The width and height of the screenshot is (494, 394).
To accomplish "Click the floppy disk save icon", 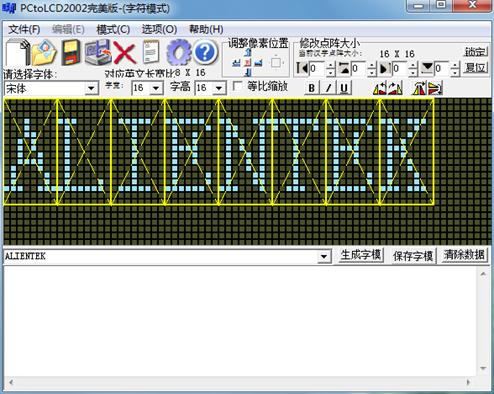I will click(x=71, y=52).
